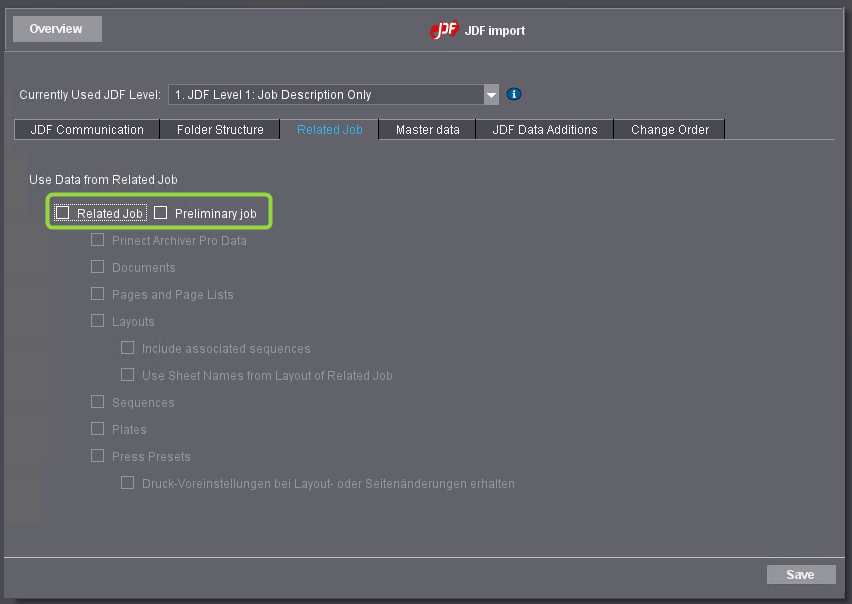
Task: Enable the Preliminary job checkbox
Action: [x=160, y=212]
